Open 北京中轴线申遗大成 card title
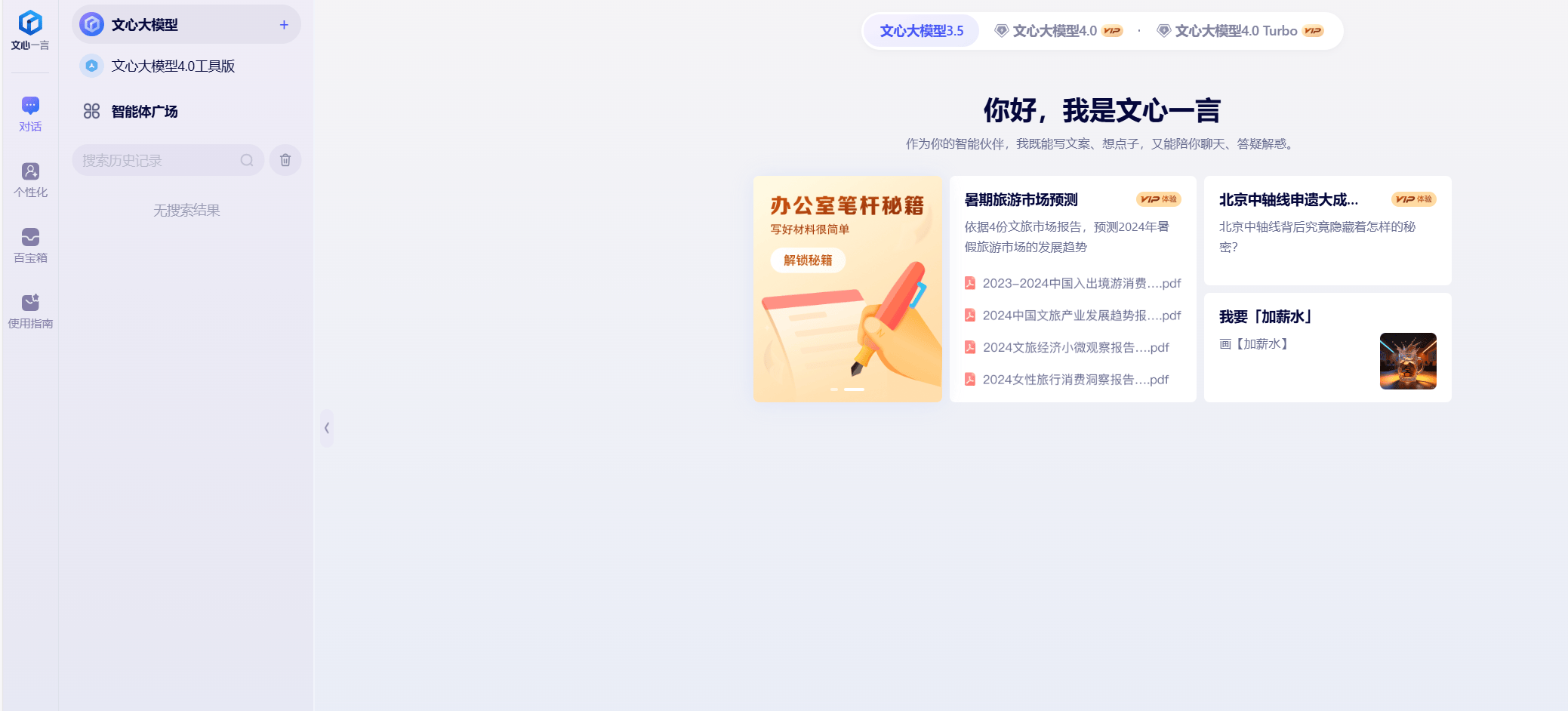The height and width of the screenshot is (711, 1568). 1289,200
